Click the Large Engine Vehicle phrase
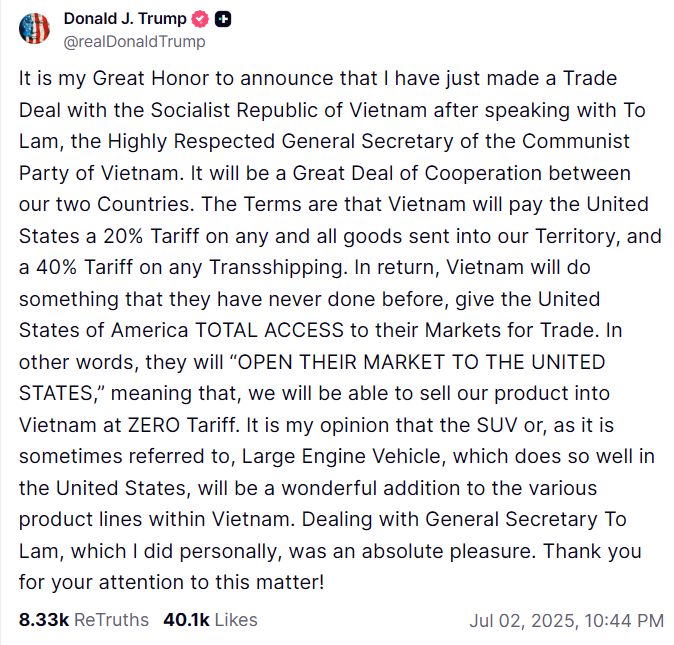Viewport: 674px width, 645px height. click(342, 456)
